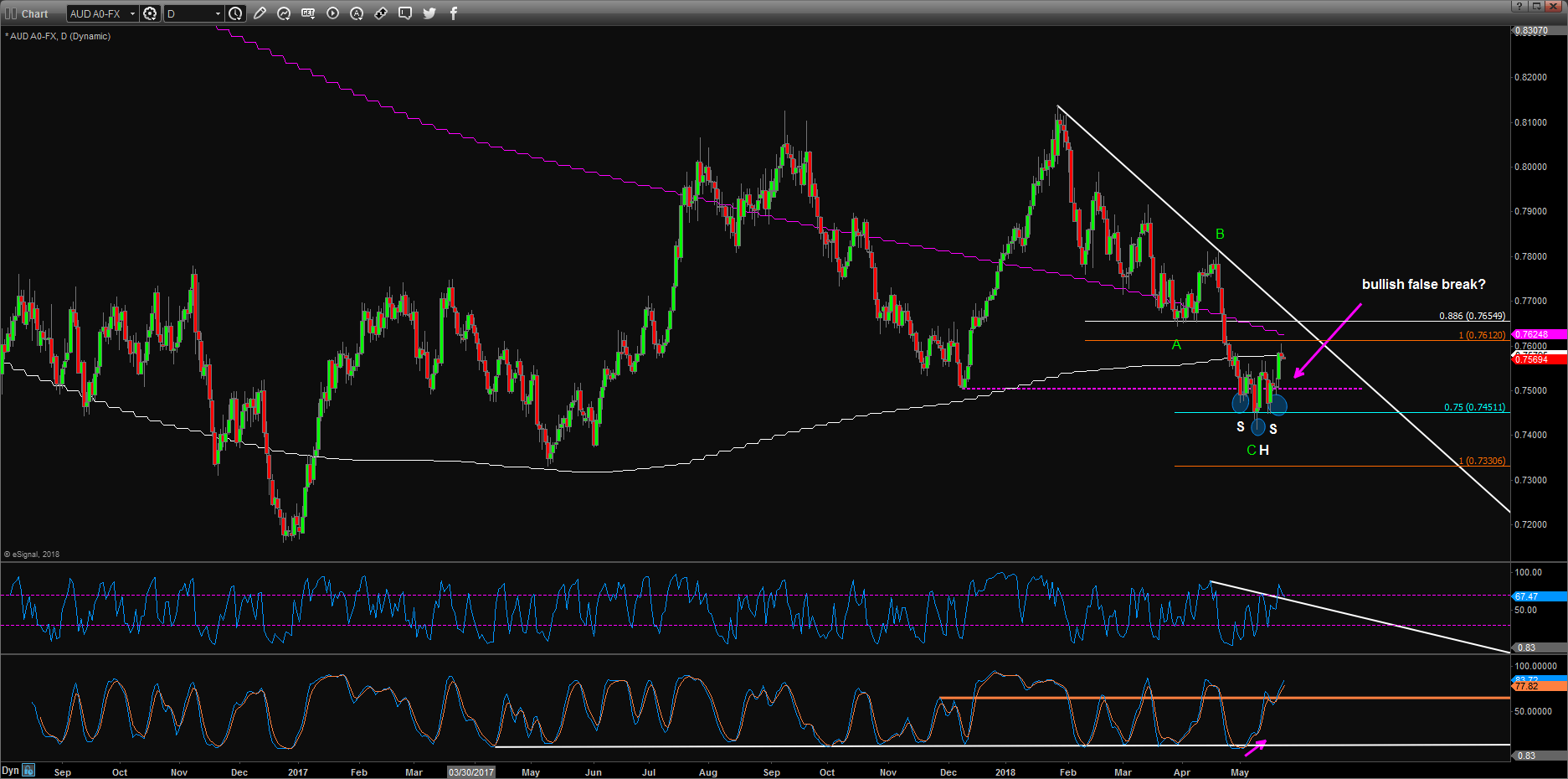Open the window options menu button
1568x779 pixels.
pyautogui.click(x=1536, y=6)
